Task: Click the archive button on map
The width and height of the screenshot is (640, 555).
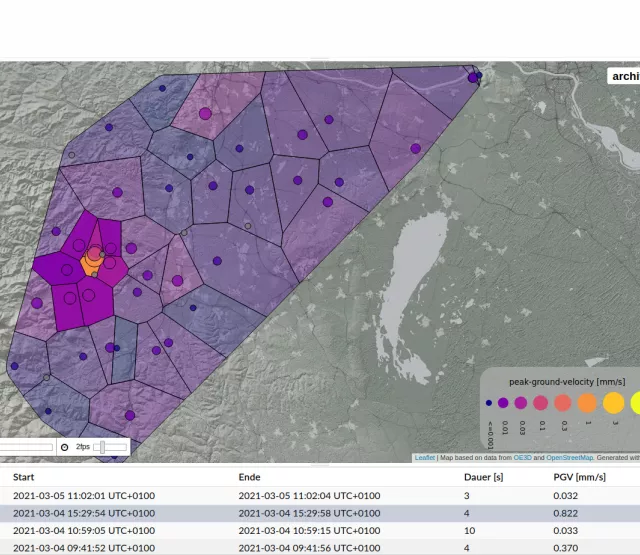Action: (624, 76)
